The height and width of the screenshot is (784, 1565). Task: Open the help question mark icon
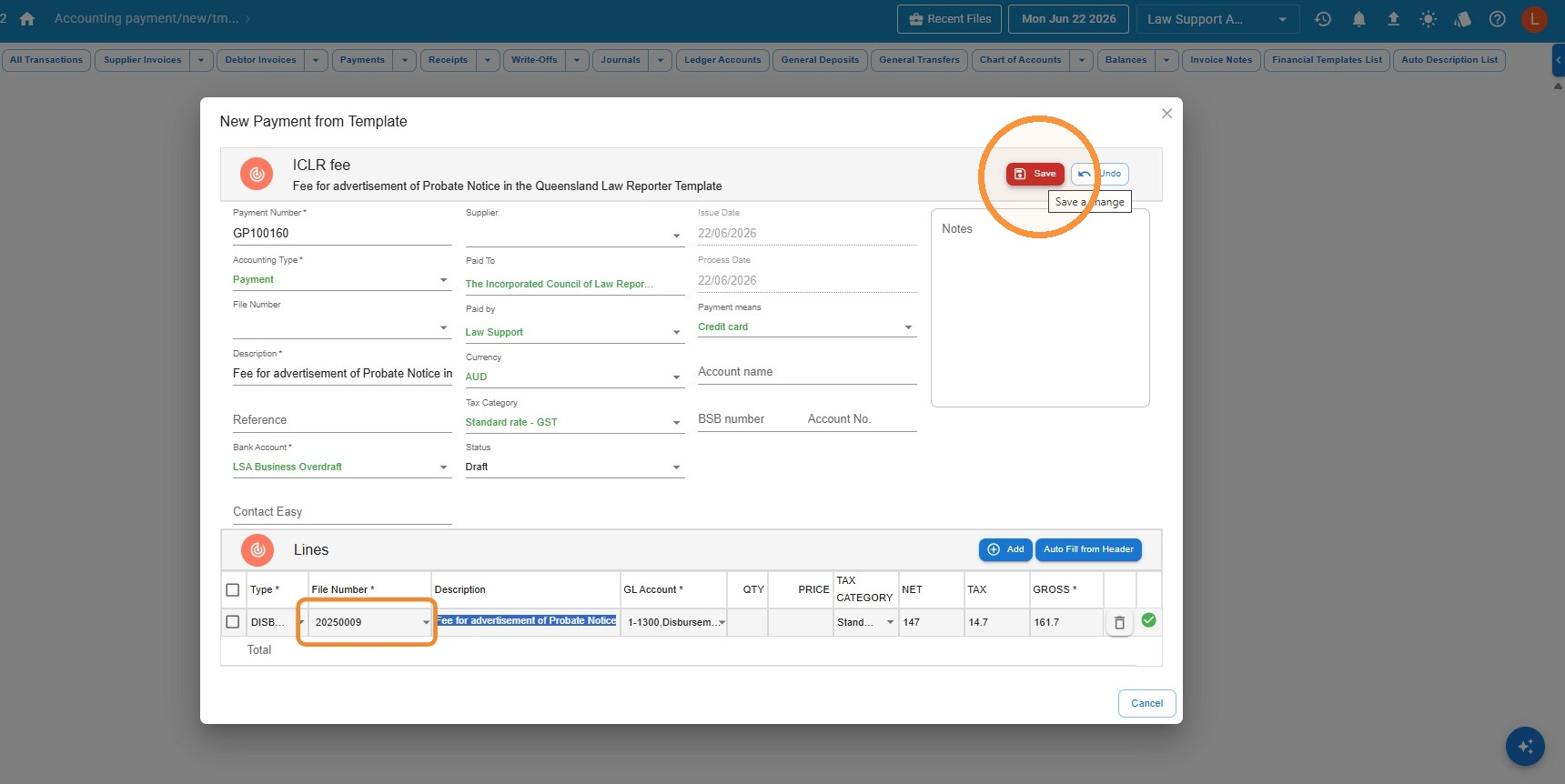pos(1497,19)
